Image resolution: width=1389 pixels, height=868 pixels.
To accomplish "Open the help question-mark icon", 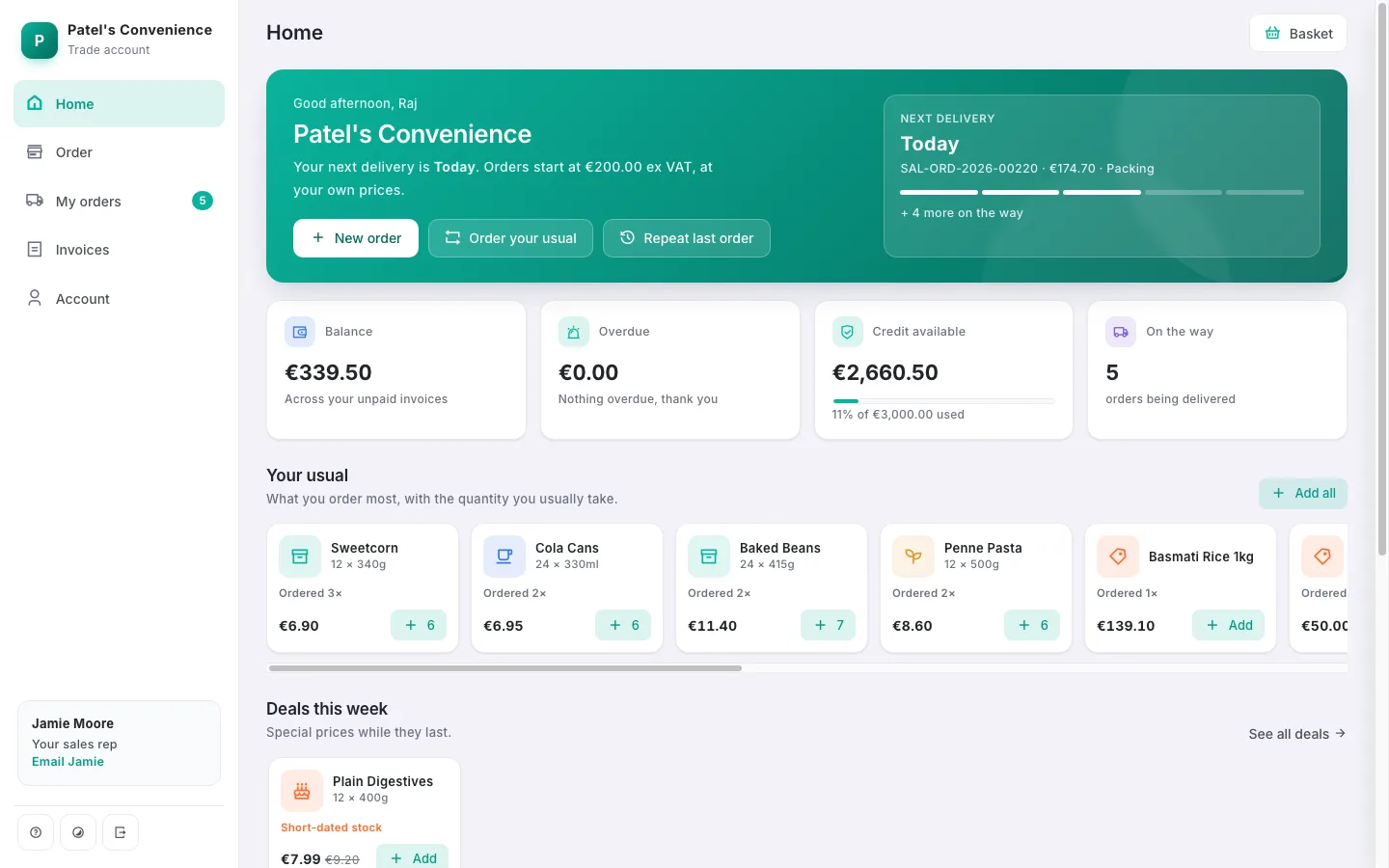I will pyautogui.click(x=36, y=832).
